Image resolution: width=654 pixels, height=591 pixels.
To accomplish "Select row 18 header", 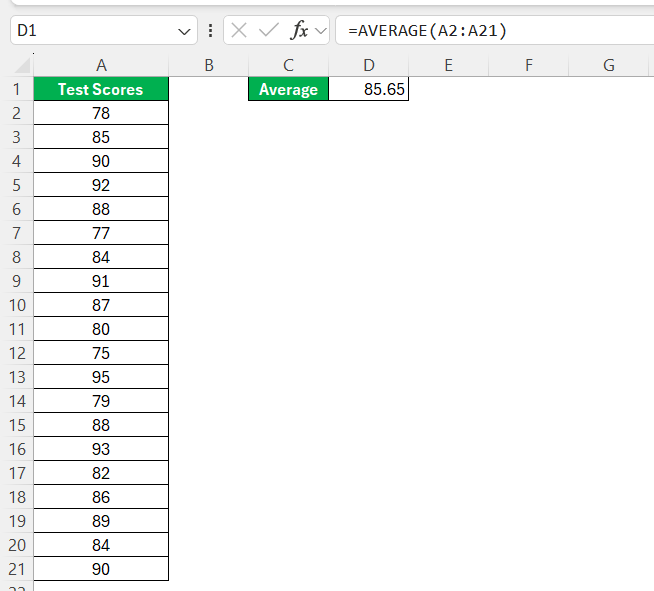I will (17, 497).
